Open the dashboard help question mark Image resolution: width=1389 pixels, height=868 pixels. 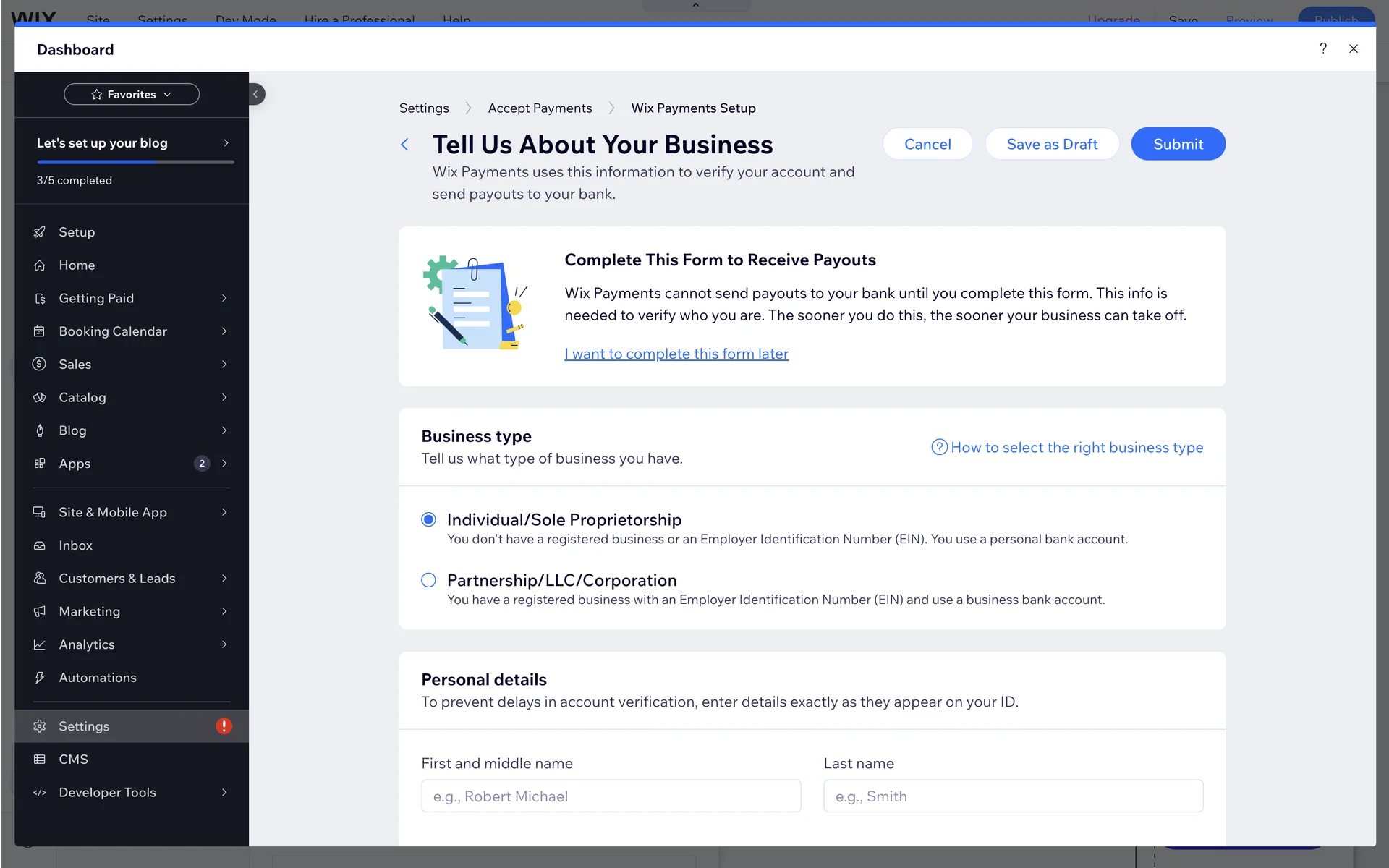[1322, 48]
